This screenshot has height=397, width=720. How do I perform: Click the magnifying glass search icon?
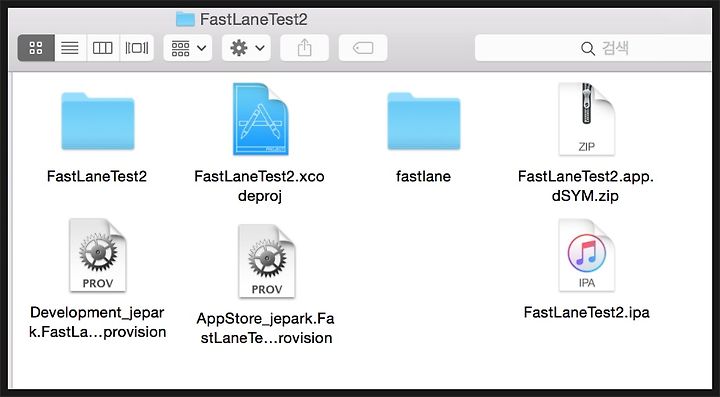point(588,48)
